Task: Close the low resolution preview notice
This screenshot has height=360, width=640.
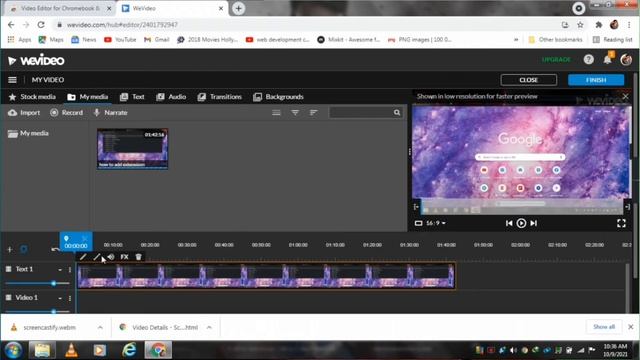Action: (x=625, y=97)
